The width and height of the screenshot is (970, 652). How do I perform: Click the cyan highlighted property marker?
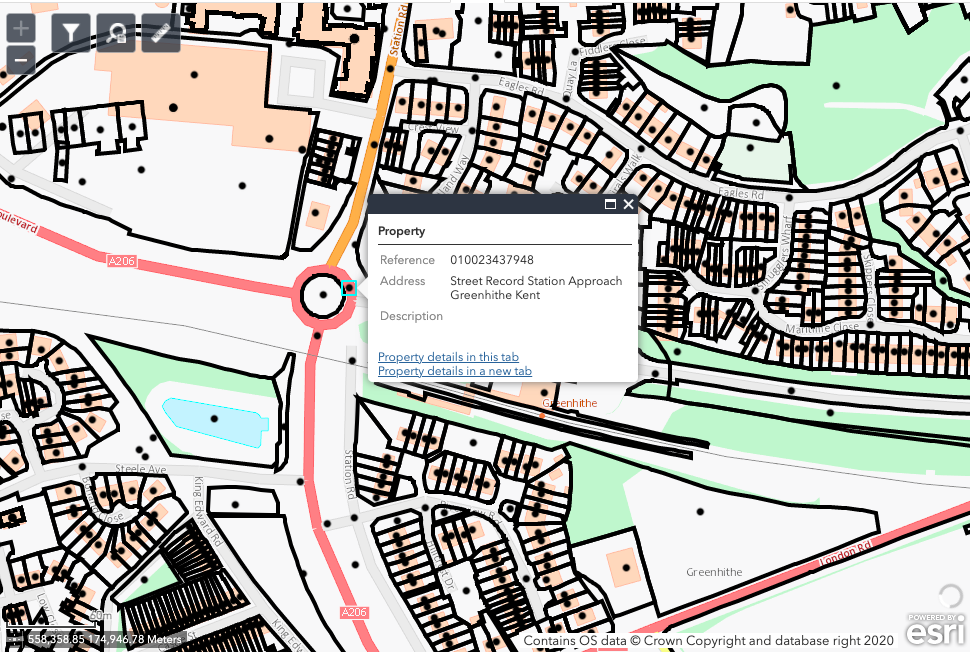pos(349,288)
